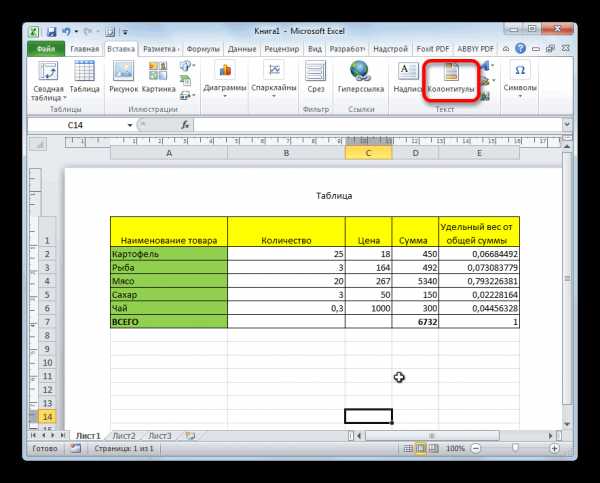Insert a picture via Рисунок

pyautogui.click(x=123, y=77)
